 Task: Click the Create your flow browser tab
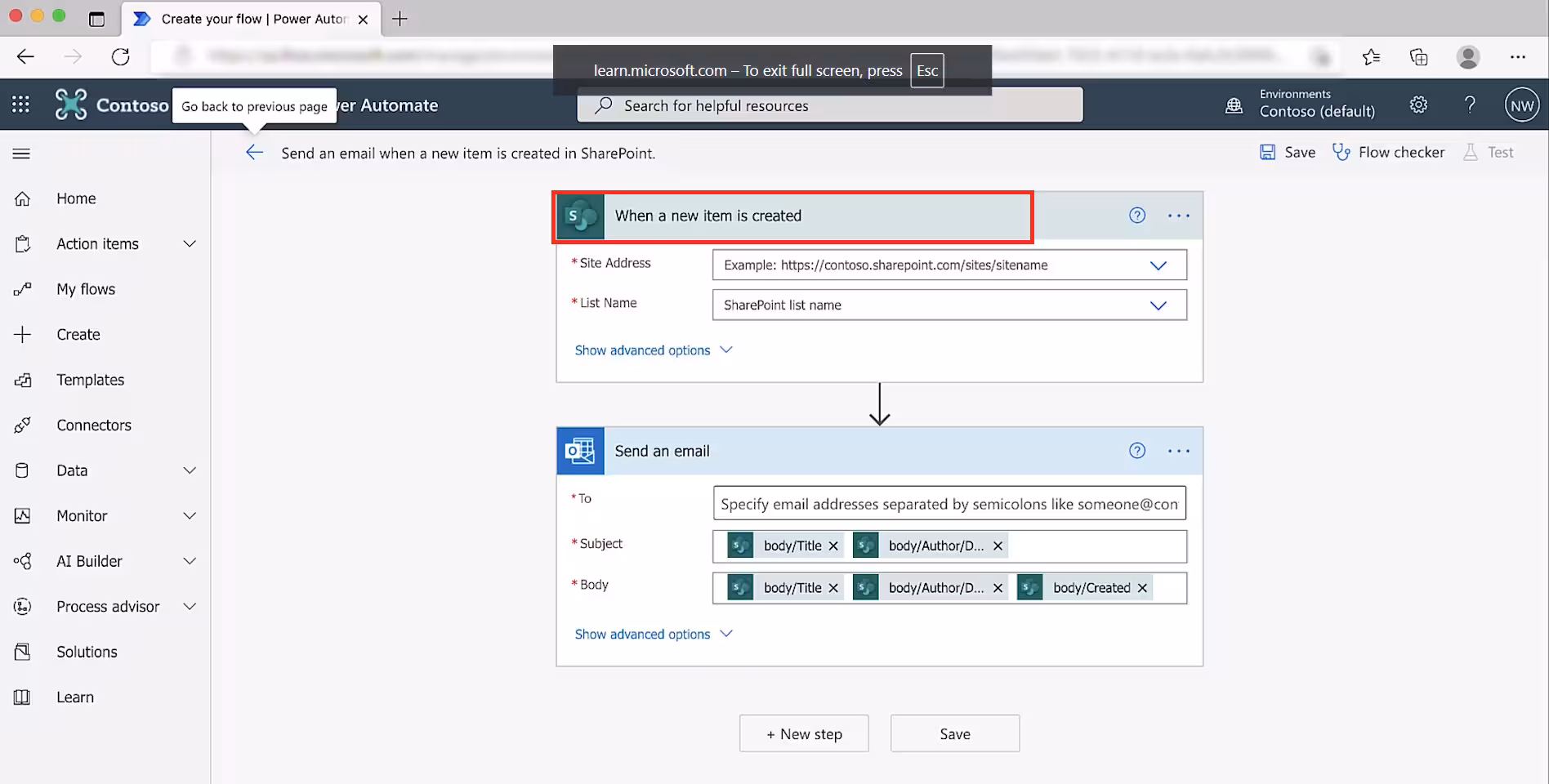coord(251,19)
